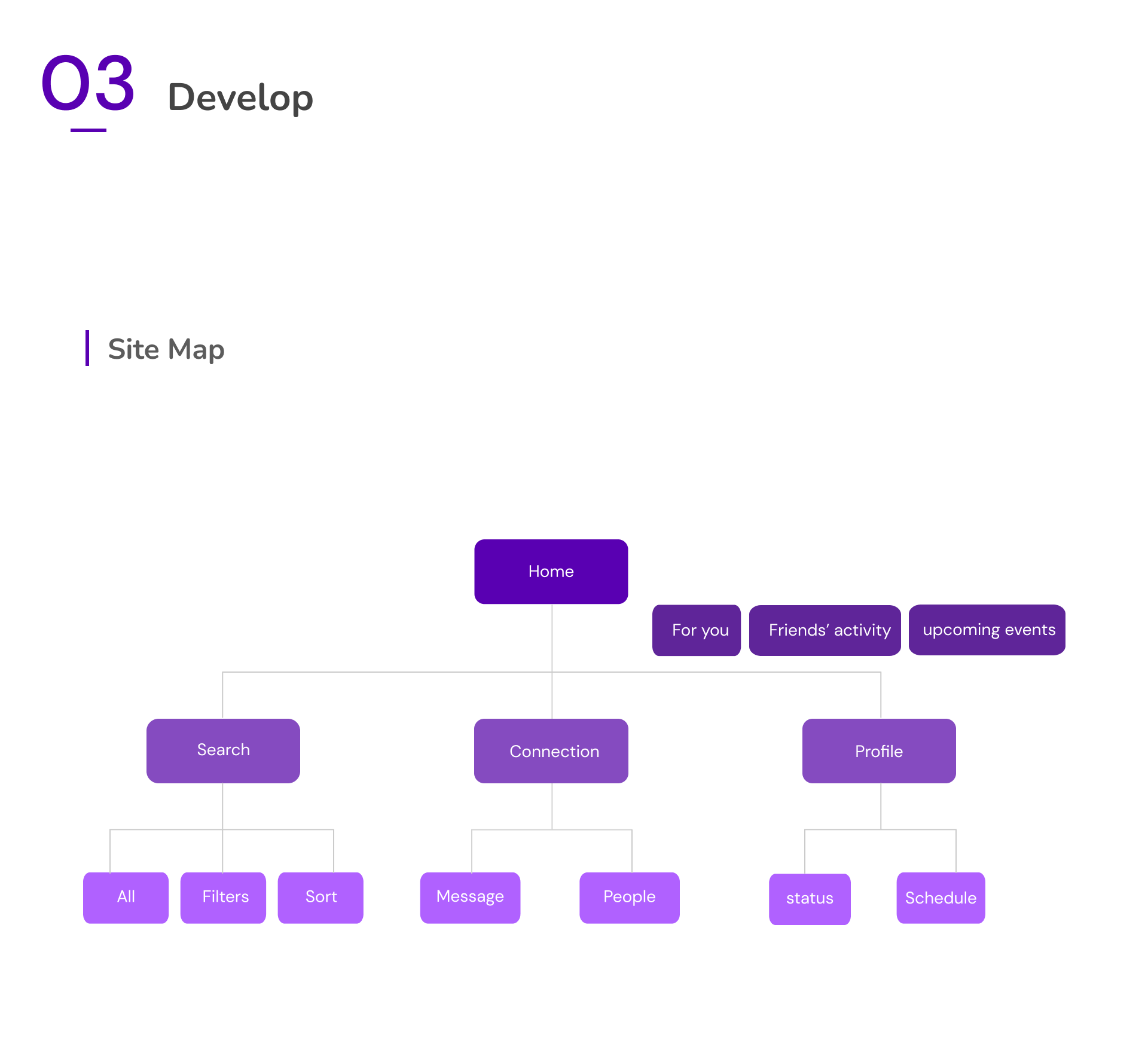Select the Filters box

point(223,898)
